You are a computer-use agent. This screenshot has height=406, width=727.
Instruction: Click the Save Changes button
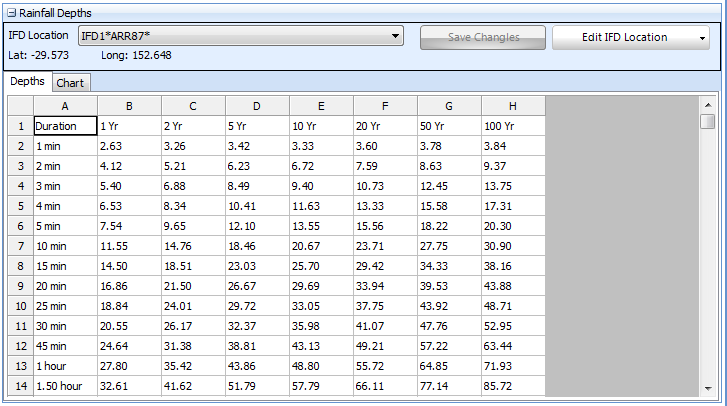[x=483, y=37]
